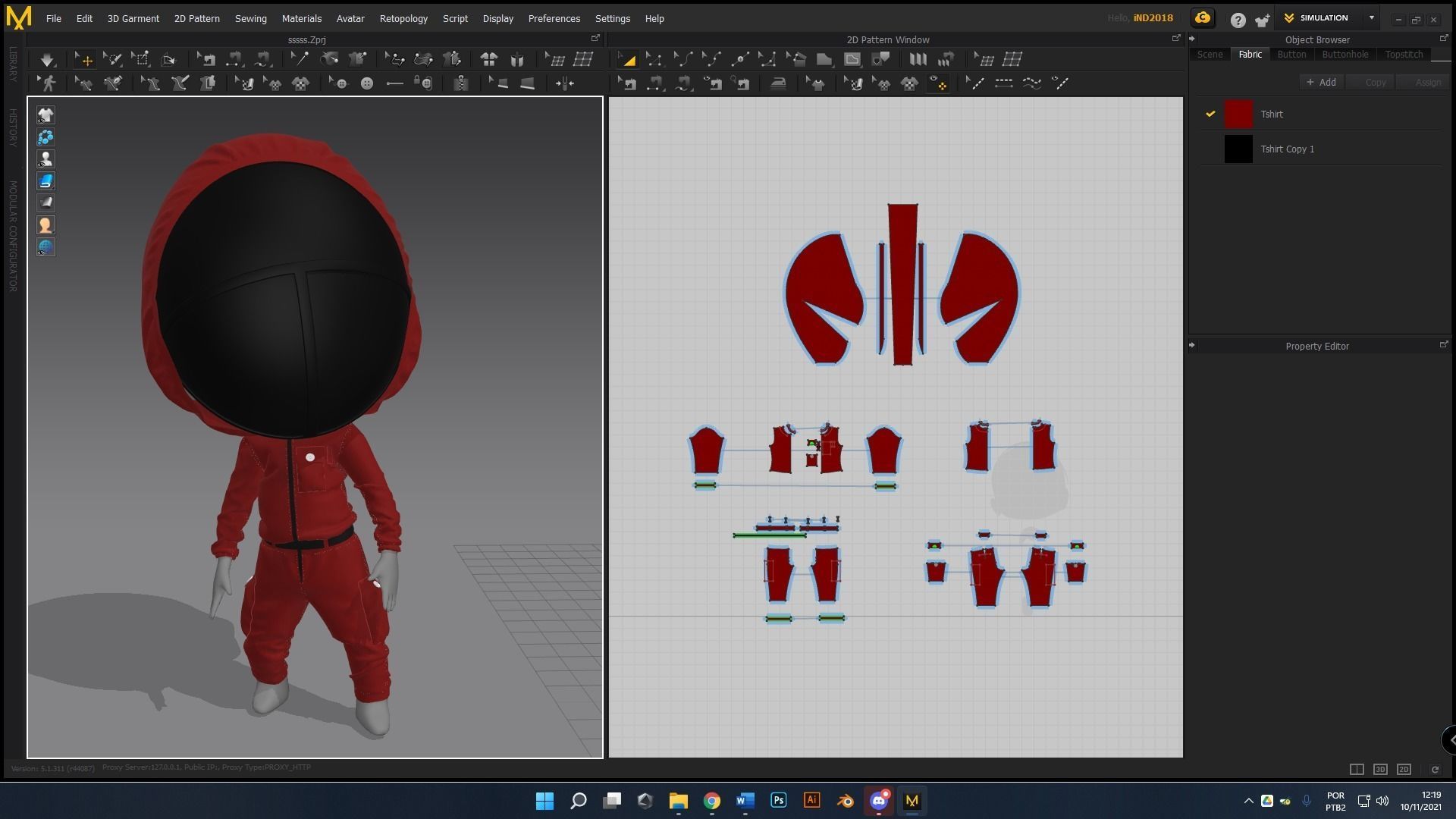Click the Blender icon in taskbar
1456x819 pixels.
tap(845, 801)
